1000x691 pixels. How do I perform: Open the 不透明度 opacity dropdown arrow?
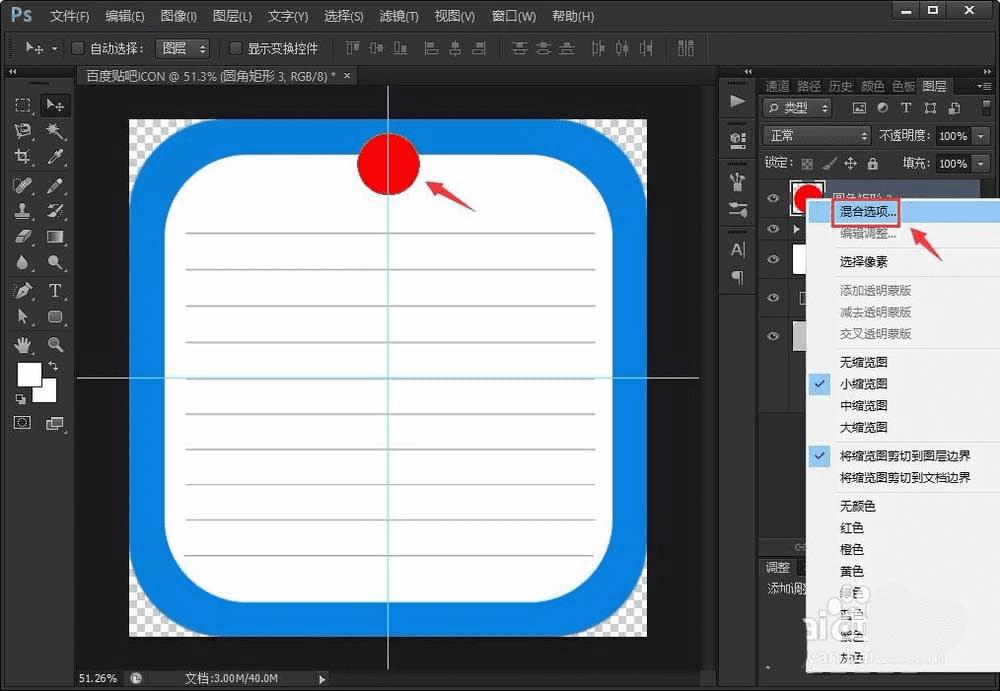(x=980, y=136)
